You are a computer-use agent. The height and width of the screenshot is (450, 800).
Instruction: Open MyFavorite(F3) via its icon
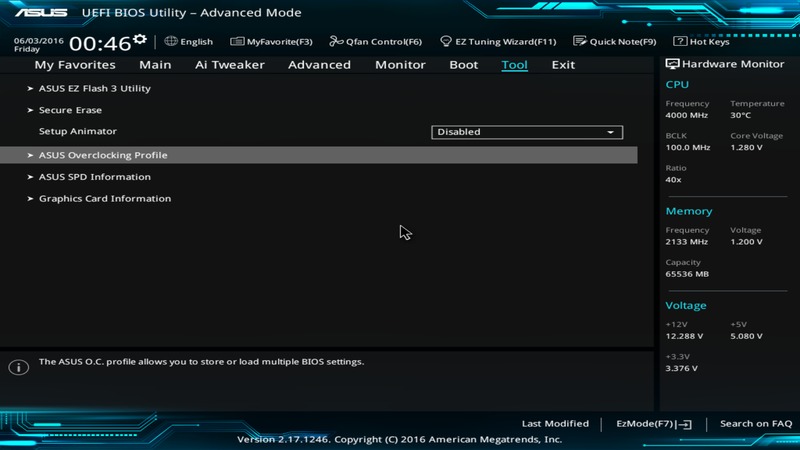[237, 42]
